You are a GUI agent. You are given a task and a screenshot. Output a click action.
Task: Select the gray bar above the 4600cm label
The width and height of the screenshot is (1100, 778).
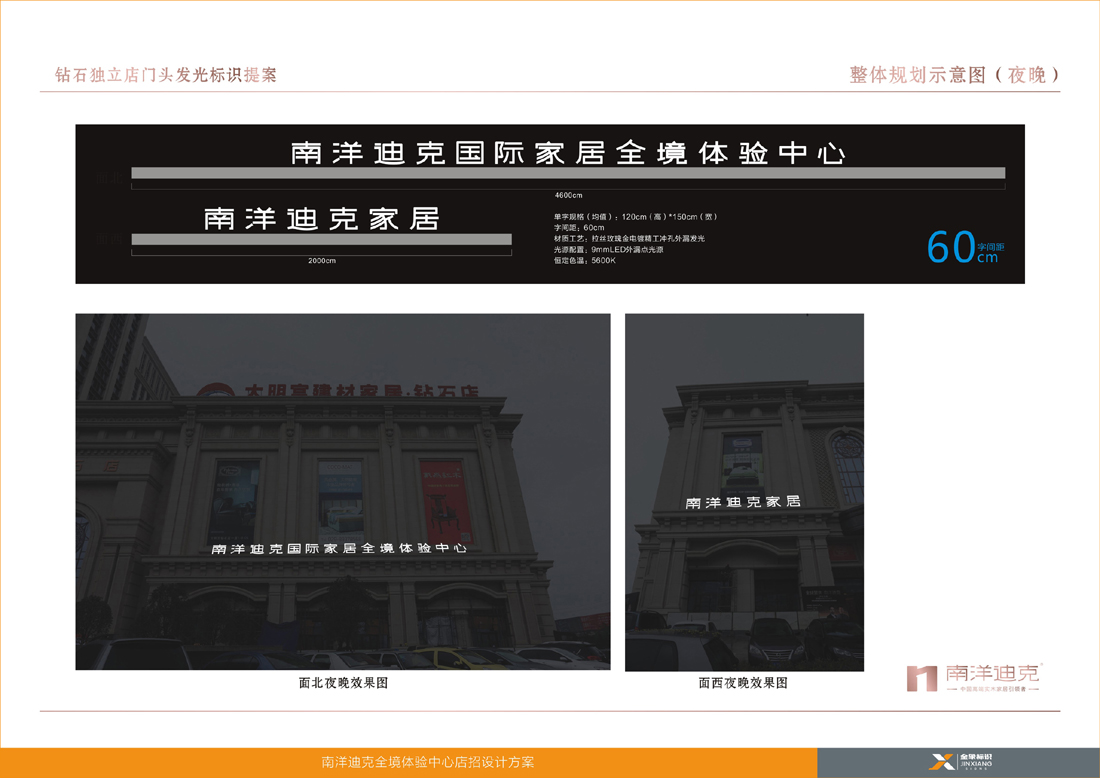[x=568, y=173]
